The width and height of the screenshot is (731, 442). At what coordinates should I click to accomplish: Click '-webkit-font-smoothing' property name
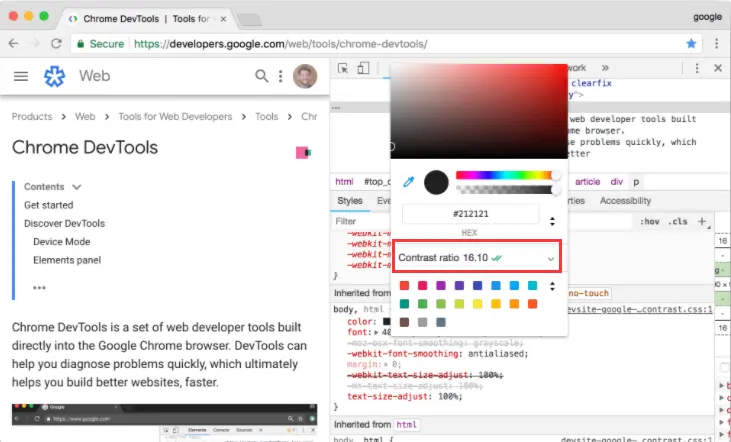tap(403, 354)
